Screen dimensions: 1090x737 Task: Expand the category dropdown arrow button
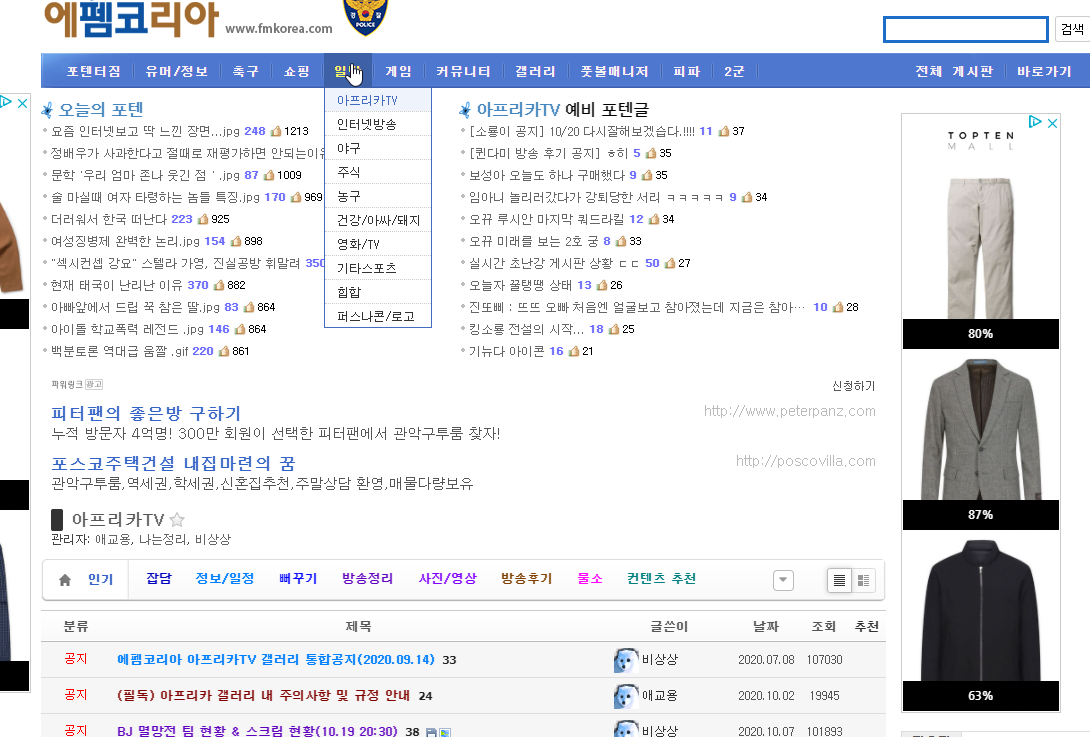point(783,580)
